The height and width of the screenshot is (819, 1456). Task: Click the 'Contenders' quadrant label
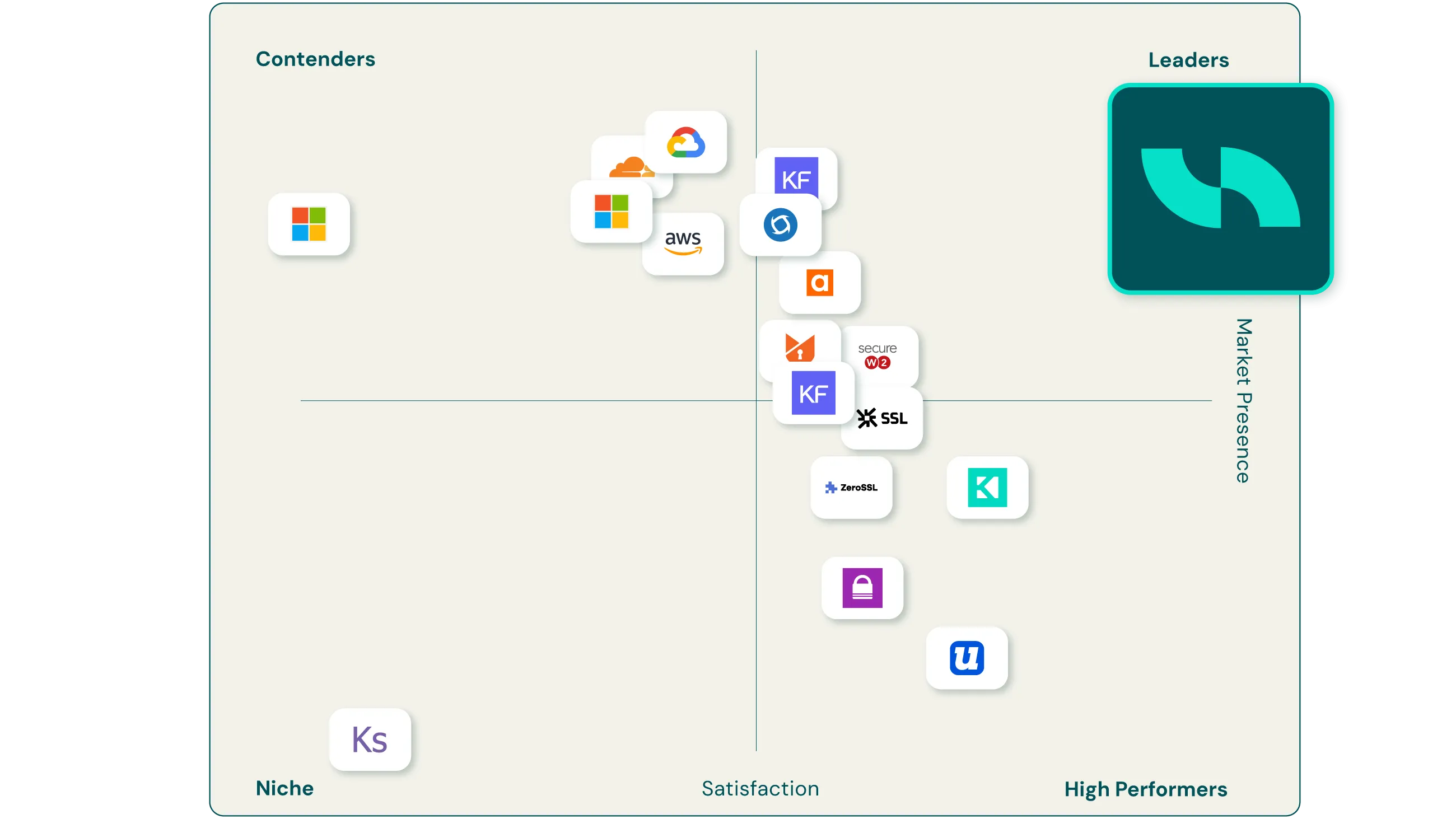click(315, 59)
